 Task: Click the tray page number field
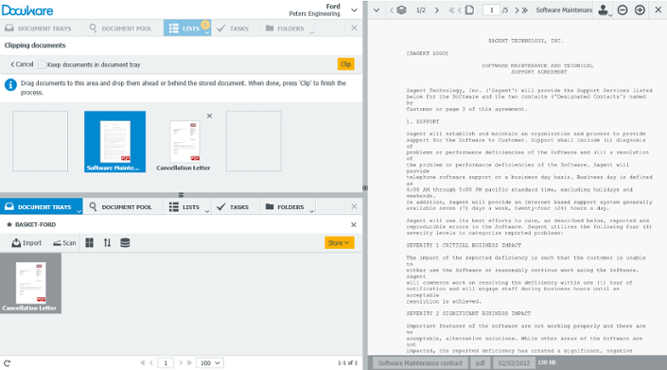tap(165, 363)
